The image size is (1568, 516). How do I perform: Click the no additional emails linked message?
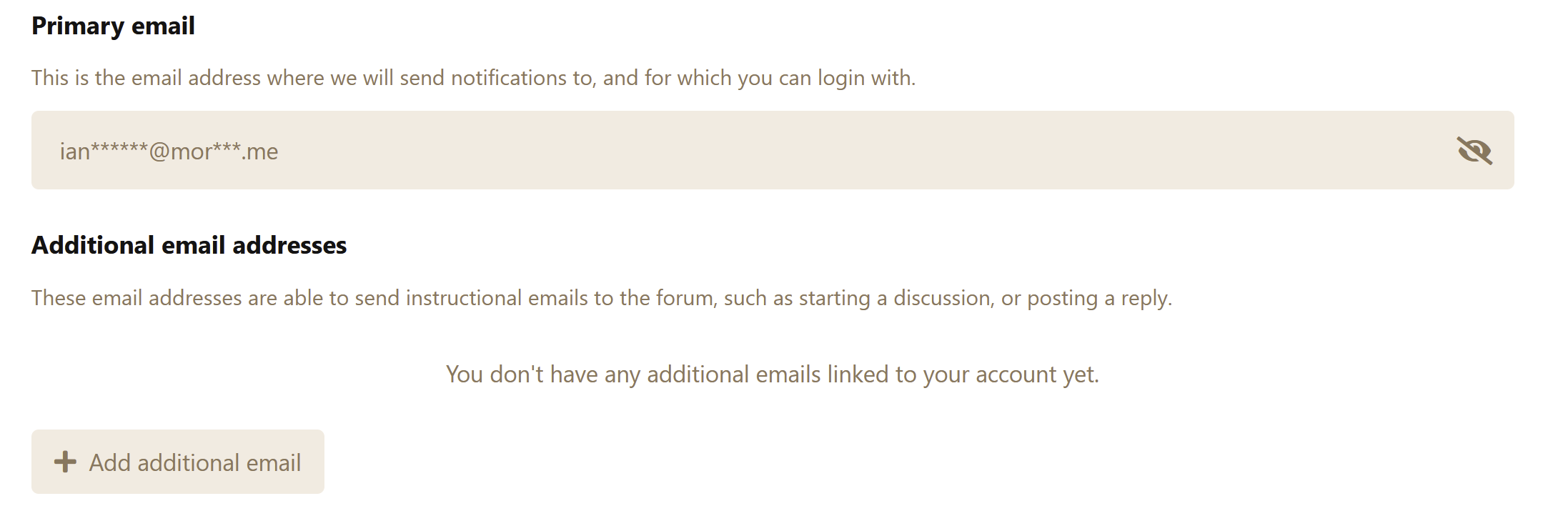coord(773,374)
